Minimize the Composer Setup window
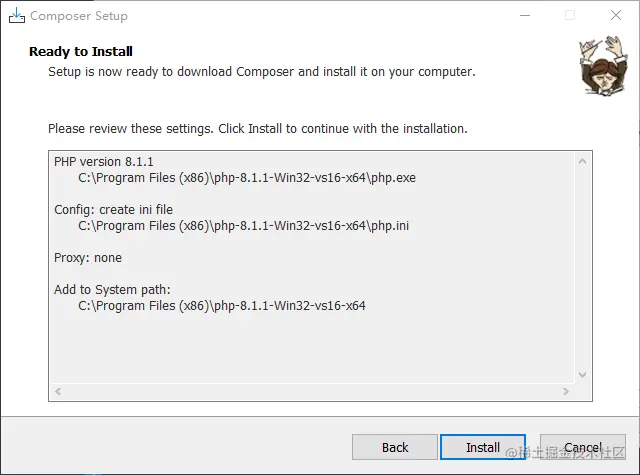This screenshot has width=640, height=475. click(x=525, y=16)
